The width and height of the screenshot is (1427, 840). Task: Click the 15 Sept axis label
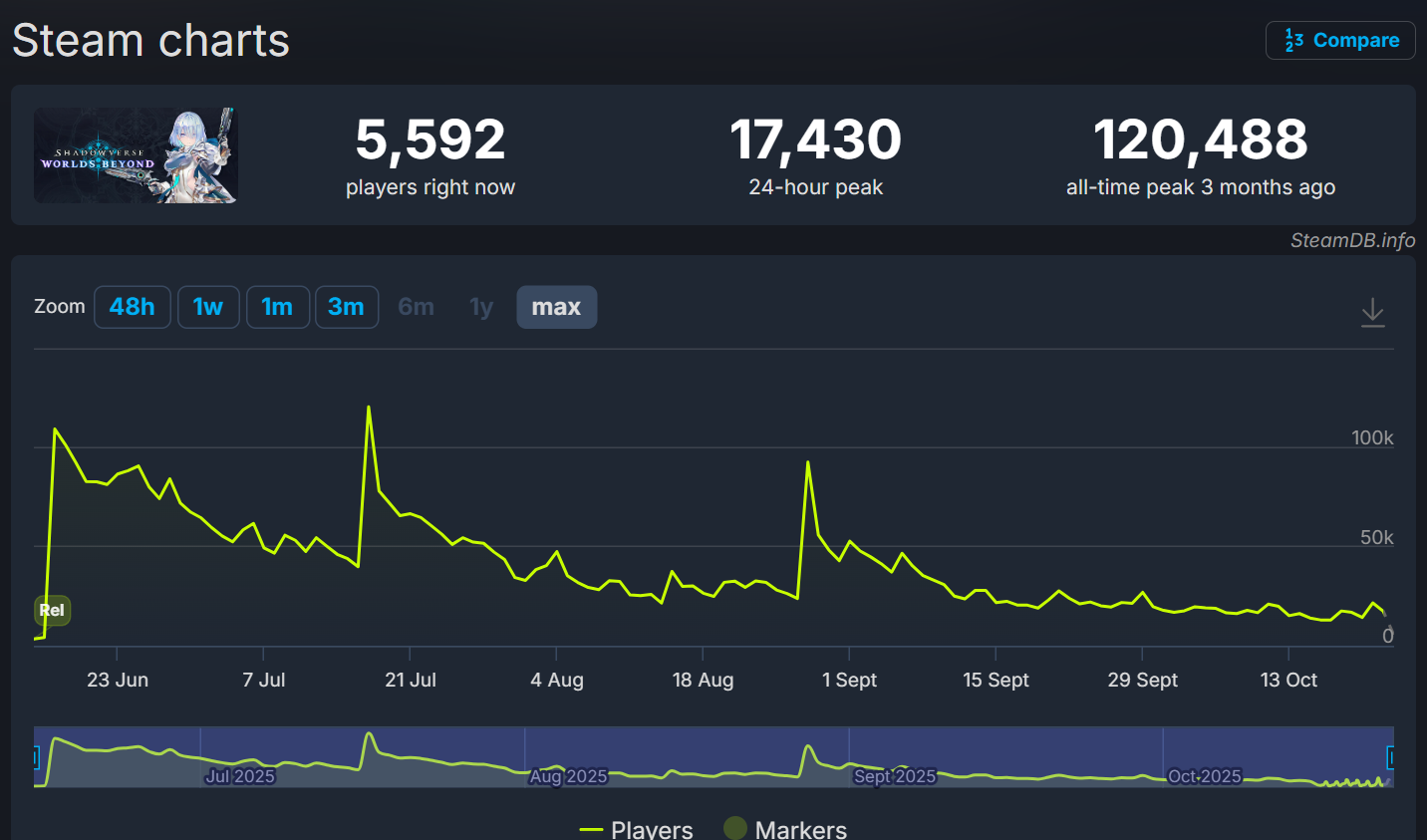(x=996, y=680)
